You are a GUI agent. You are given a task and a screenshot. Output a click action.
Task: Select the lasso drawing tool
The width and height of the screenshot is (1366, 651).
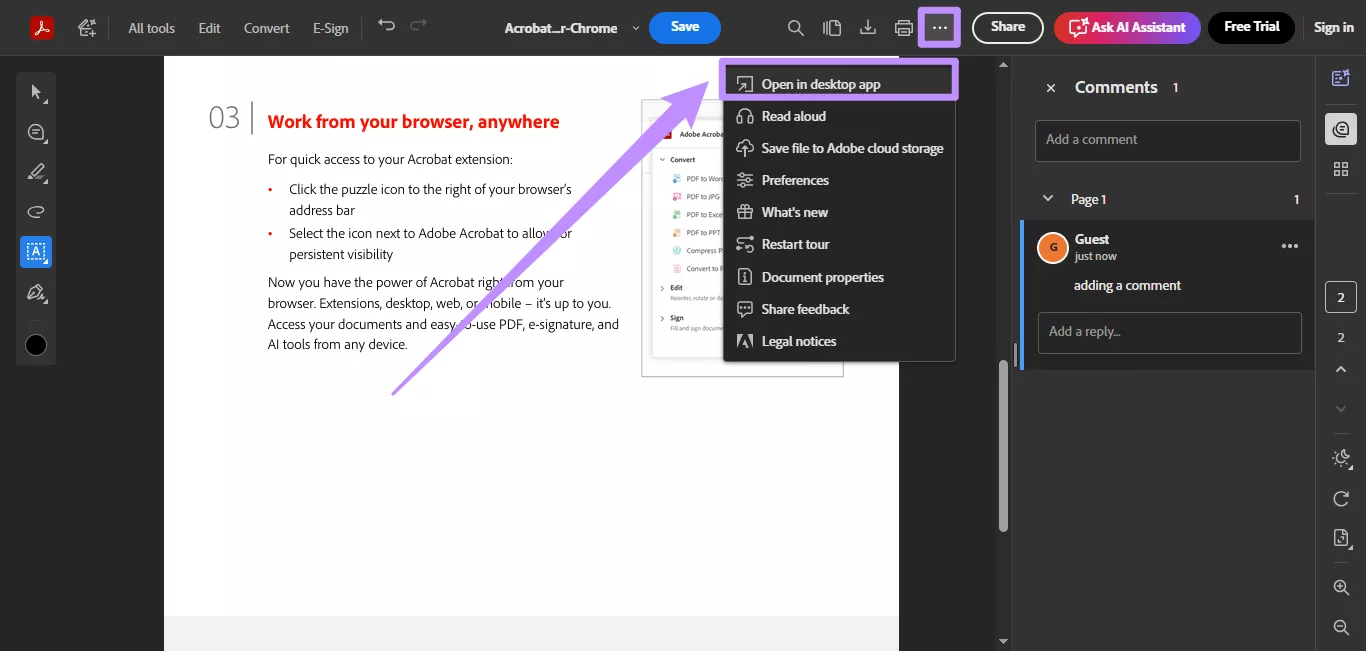[36, 211]
